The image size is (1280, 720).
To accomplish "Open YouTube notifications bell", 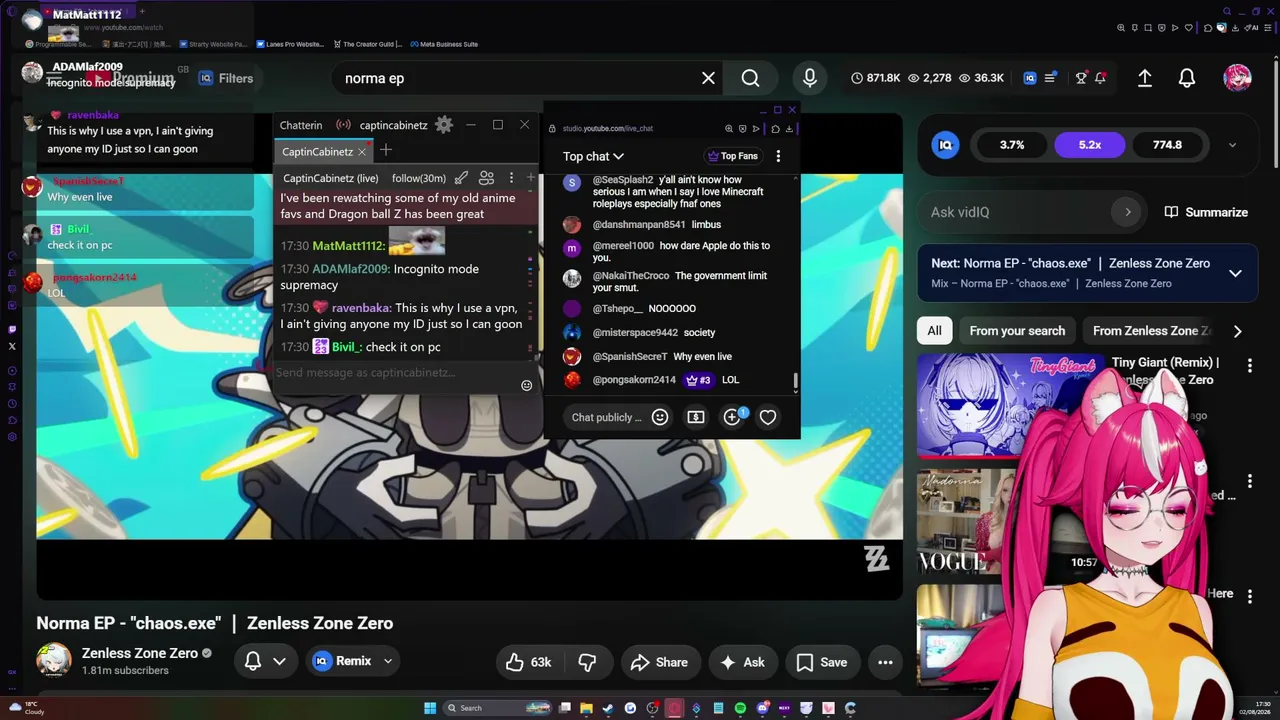I will (1187, 78).
